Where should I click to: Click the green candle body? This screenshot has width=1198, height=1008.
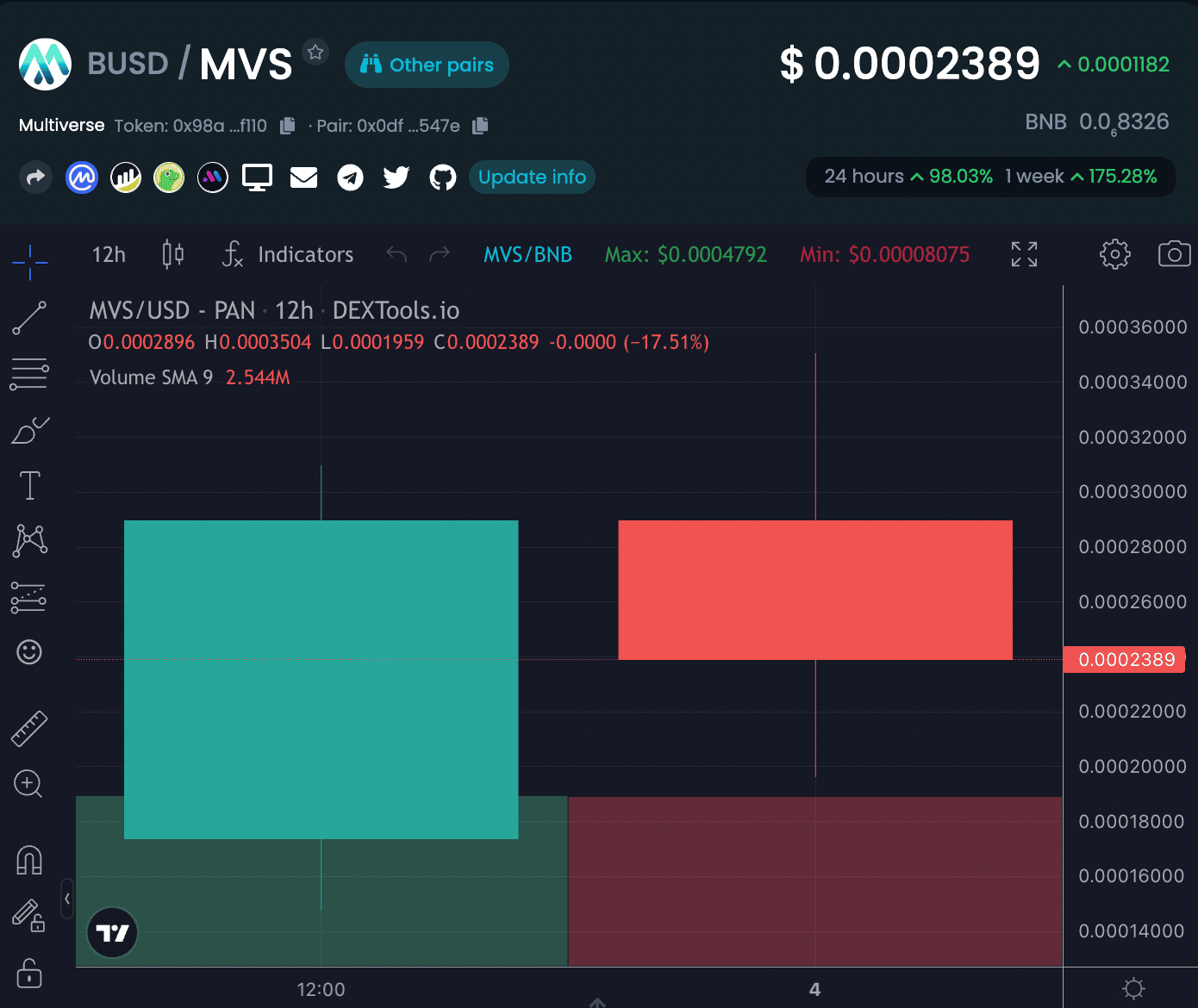[x=321, y=679]
